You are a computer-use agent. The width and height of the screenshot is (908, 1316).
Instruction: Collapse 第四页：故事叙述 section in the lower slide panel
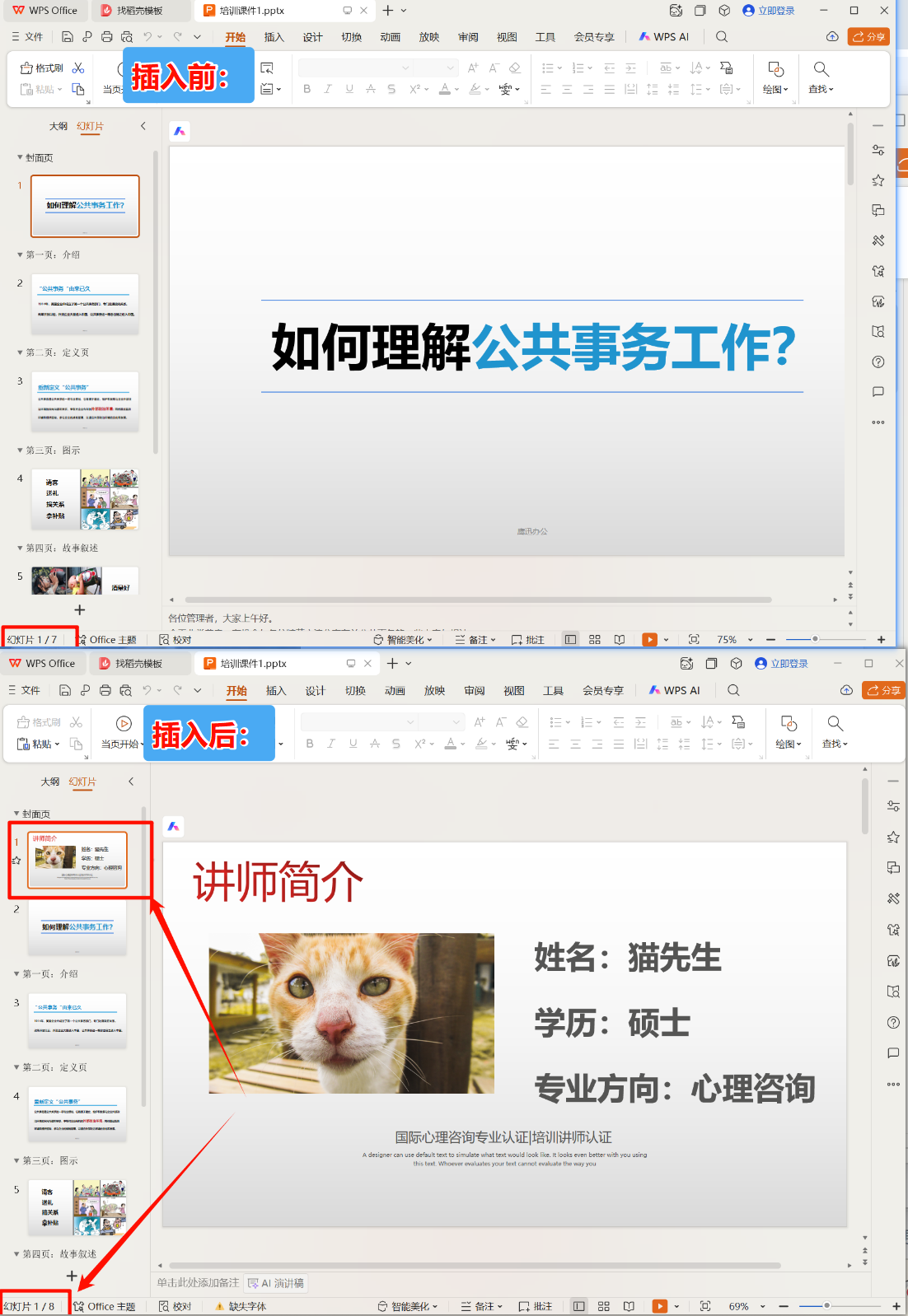point(16,1253)
